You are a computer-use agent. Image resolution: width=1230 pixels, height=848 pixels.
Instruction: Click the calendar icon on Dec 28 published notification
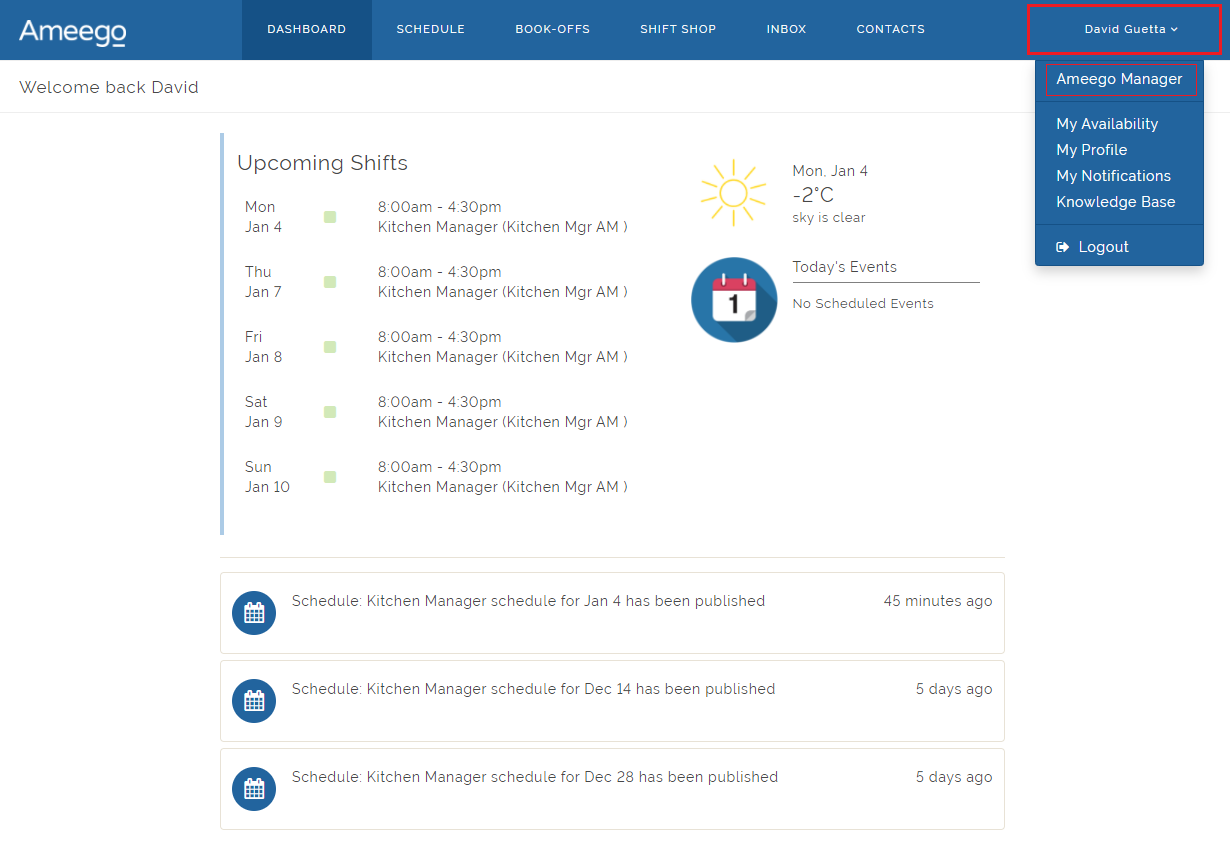pyautogui.click(x=254, y=789)
